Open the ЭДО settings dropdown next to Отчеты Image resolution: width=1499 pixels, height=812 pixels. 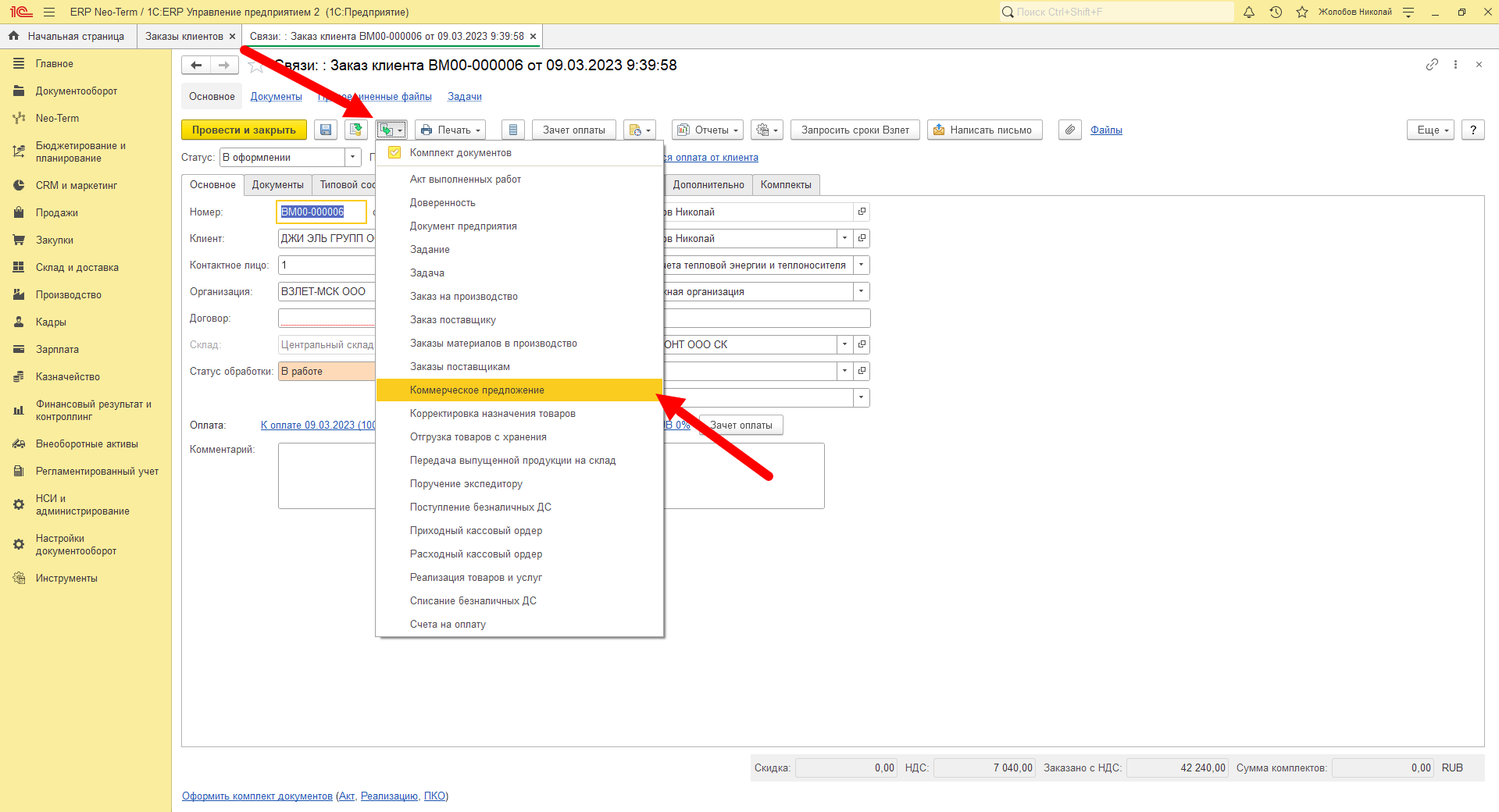click(767, 130)
